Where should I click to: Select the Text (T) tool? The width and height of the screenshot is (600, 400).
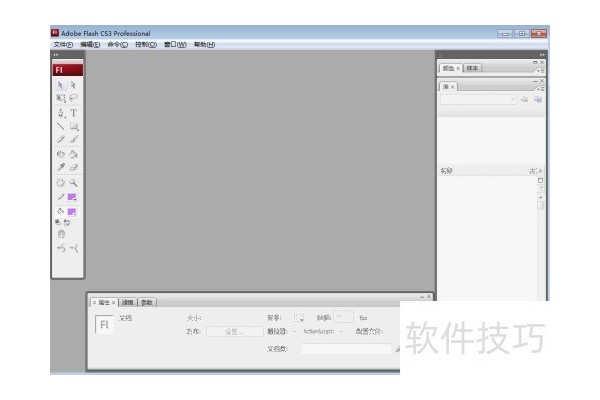(x=73, y=113)
